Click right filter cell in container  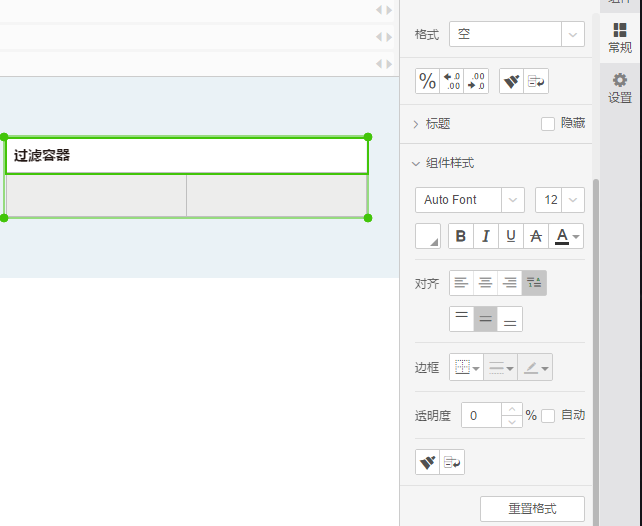pyautogui.click(x=277, y=196)
